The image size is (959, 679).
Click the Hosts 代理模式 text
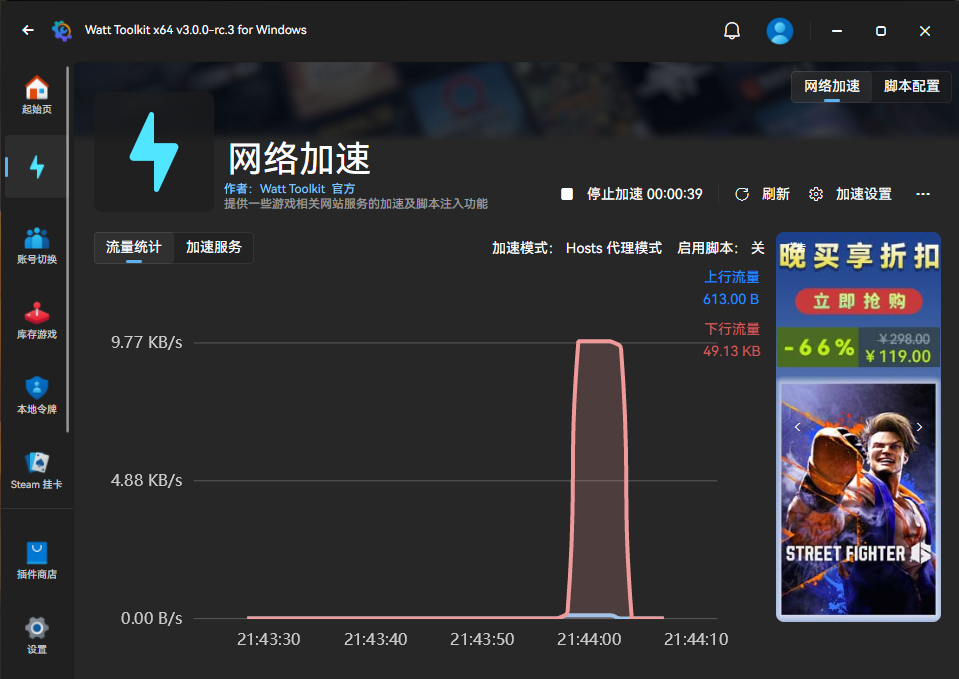click(x=613, y=248)
